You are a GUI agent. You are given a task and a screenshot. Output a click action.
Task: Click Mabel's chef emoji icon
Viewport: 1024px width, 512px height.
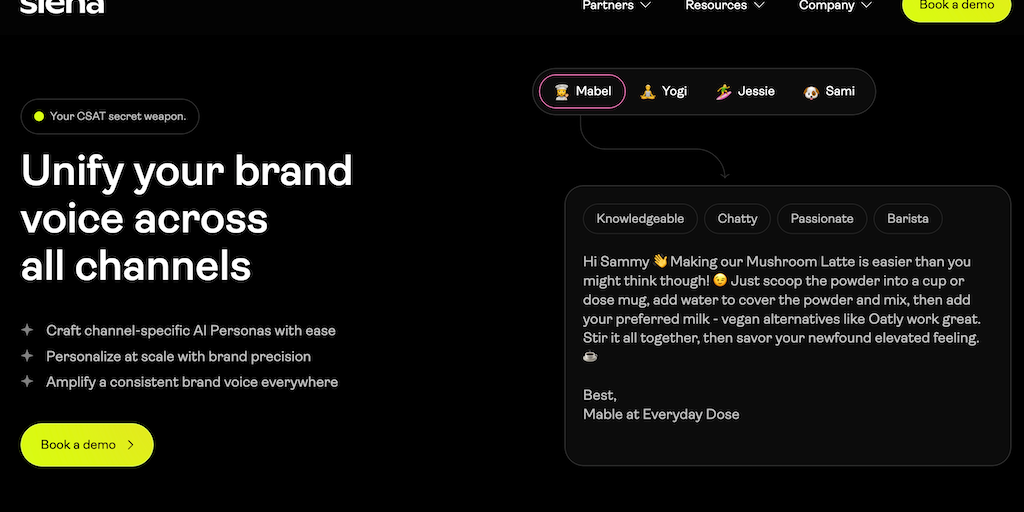coord(560,92)
